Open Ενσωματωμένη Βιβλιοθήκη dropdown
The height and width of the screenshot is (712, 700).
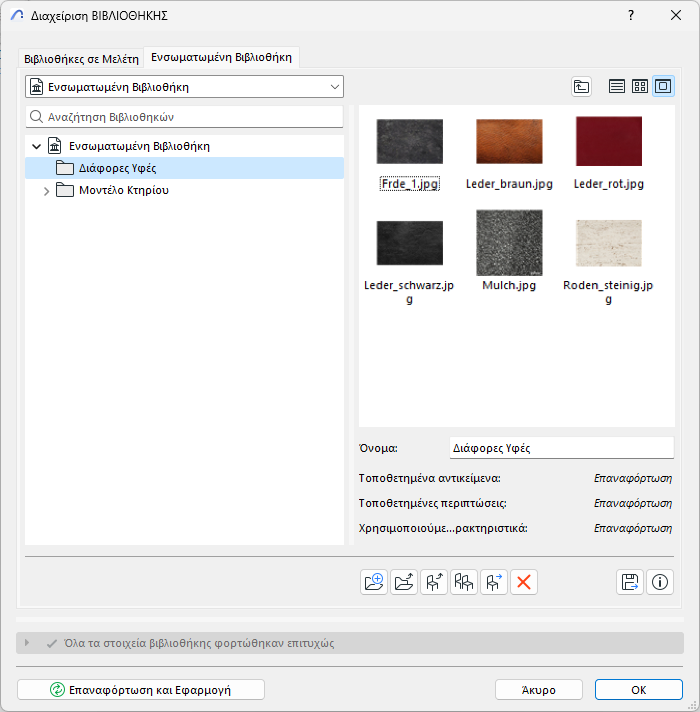point(184,87)
